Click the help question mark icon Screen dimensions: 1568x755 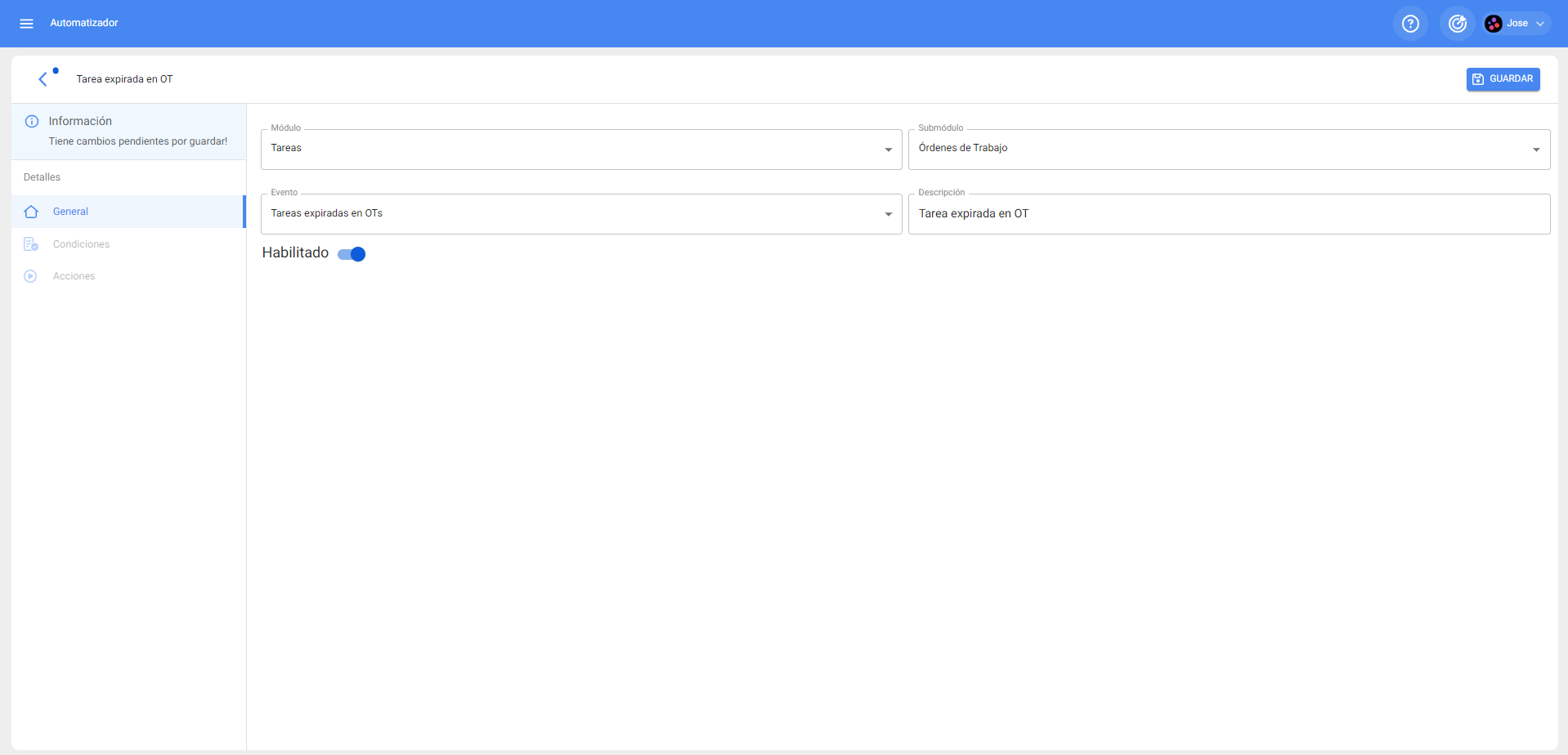(x=1410, y=24)
